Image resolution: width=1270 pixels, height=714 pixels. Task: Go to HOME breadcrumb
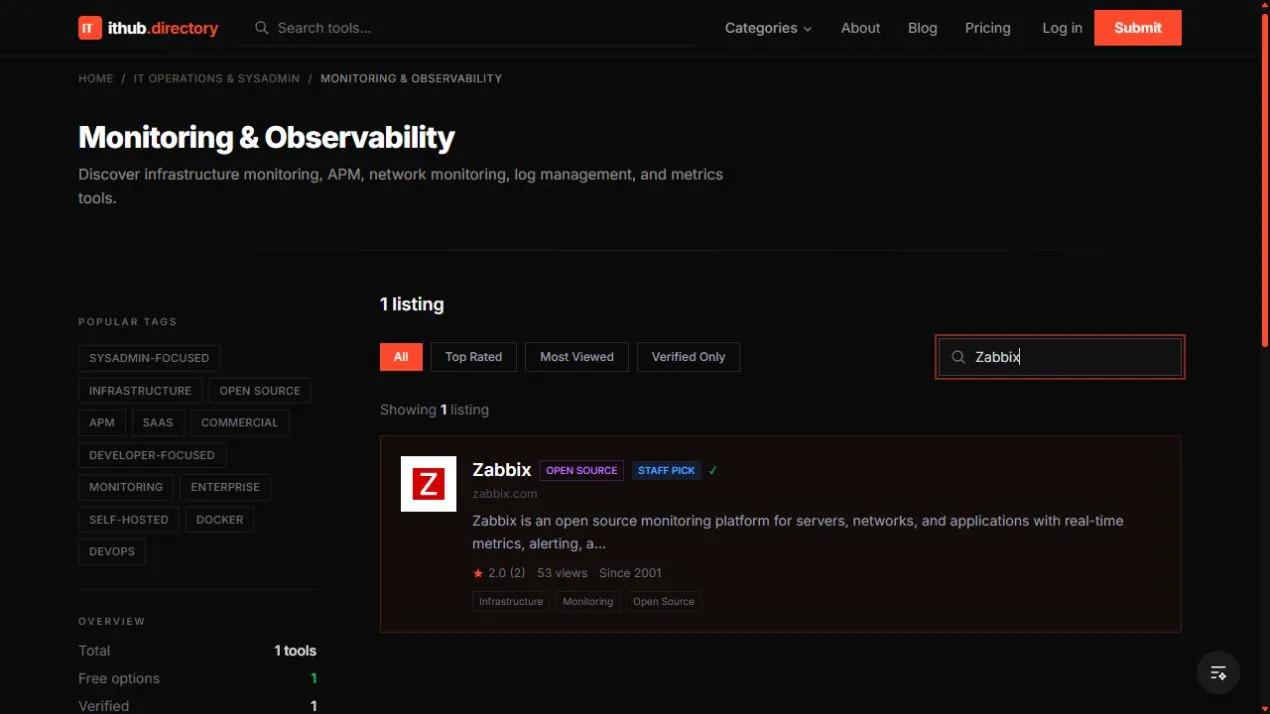pyautogui.click(x=96, y=78)
